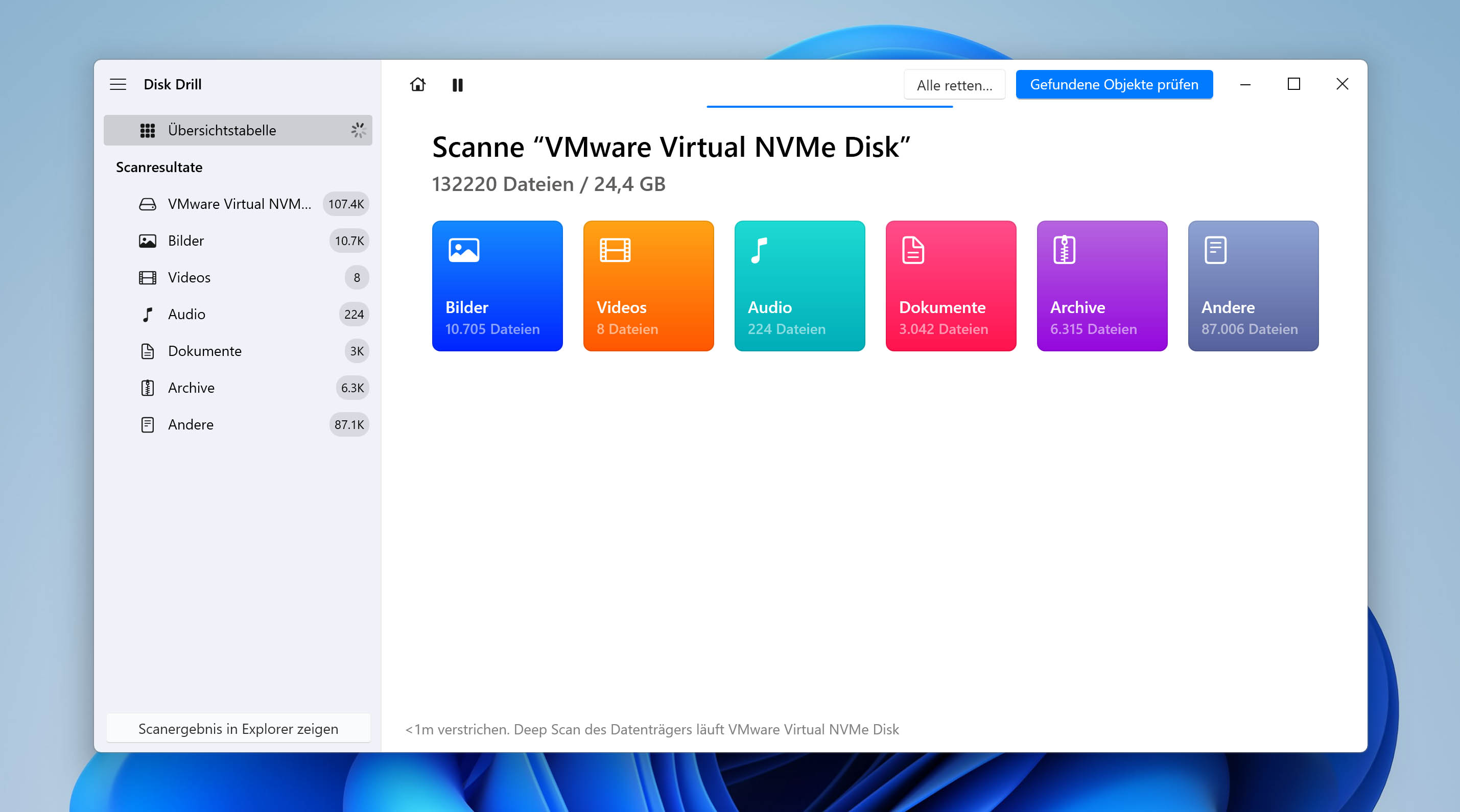Click the Disk Drill app title
This screenshot has width=1460, height=812.
pos(172,84)
